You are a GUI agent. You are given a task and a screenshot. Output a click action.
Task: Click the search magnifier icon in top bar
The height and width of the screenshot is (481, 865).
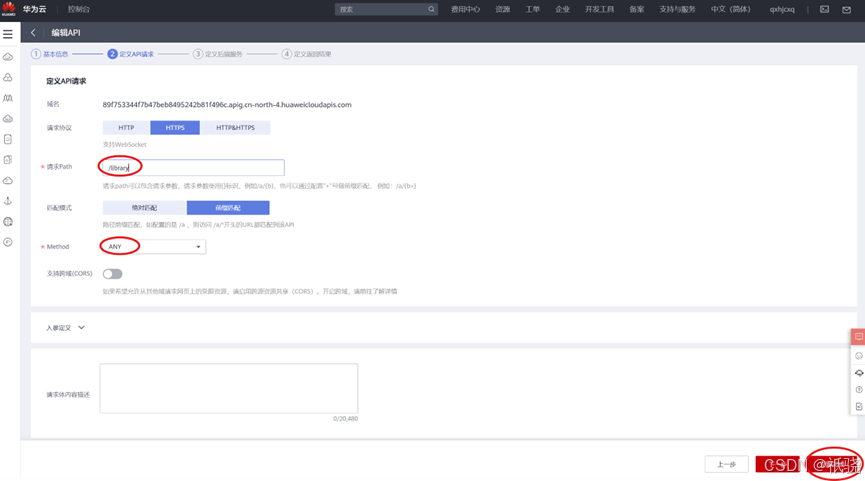click(x=431, y=9)
